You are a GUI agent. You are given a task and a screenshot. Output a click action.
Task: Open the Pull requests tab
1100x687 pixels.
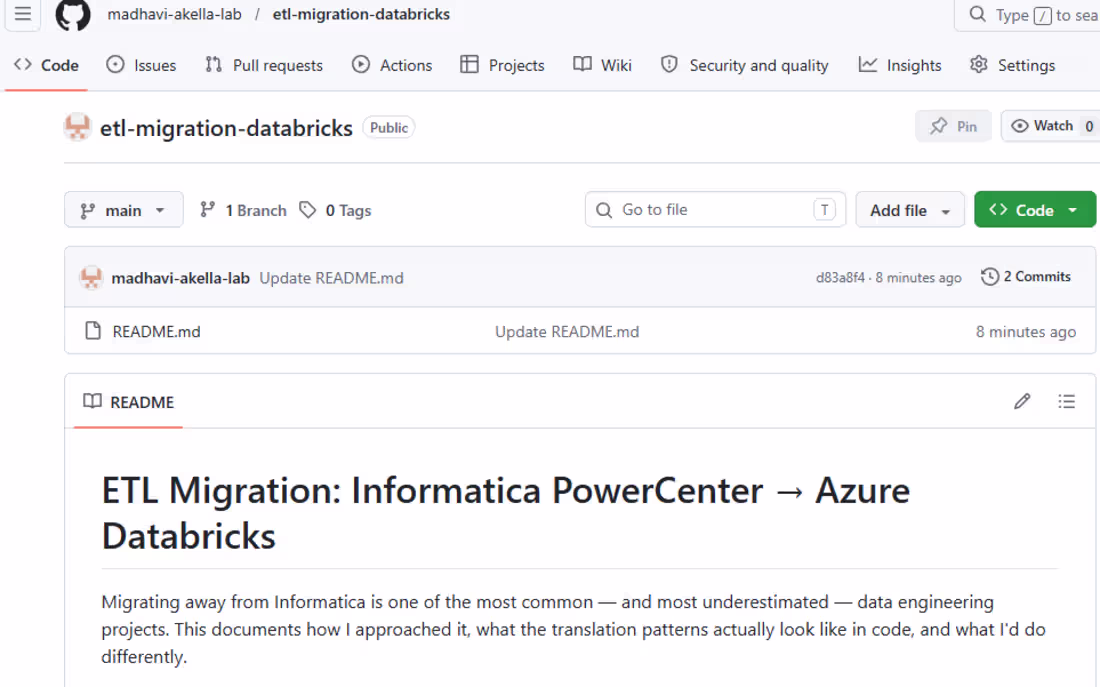click(264, 65)
